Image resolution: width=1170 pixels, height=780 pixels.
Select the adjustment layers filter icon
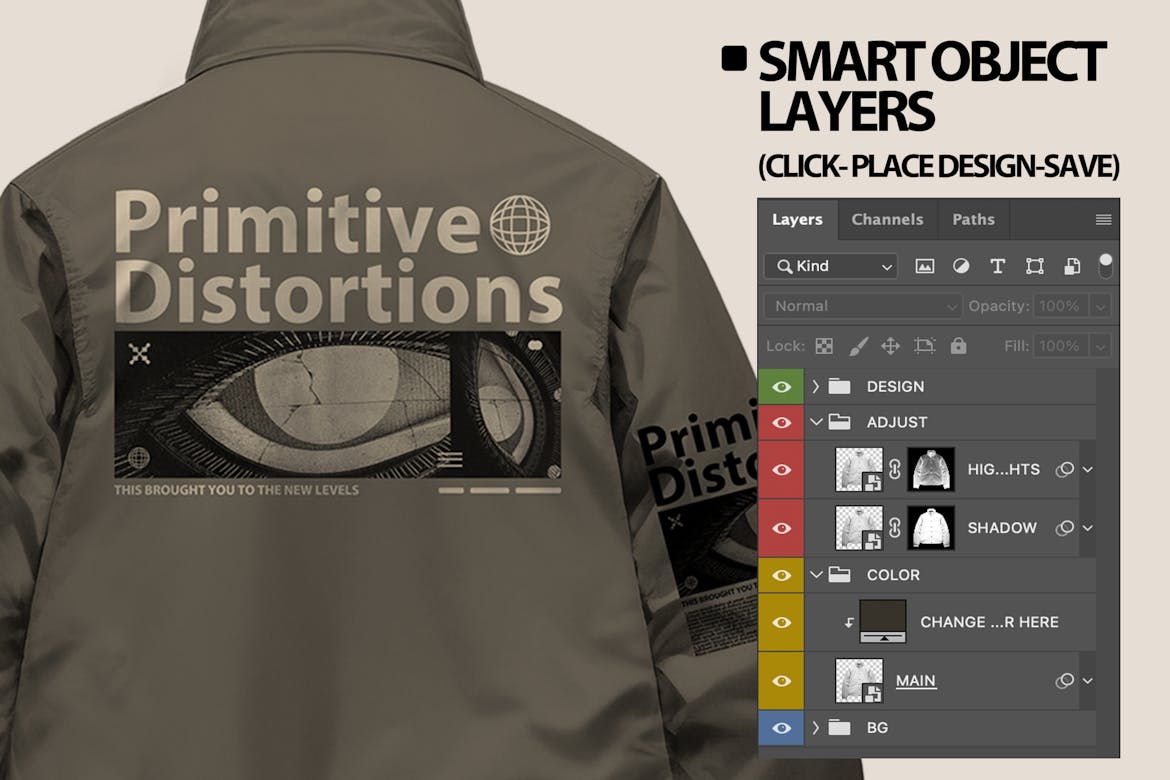[x=961, y=266]
